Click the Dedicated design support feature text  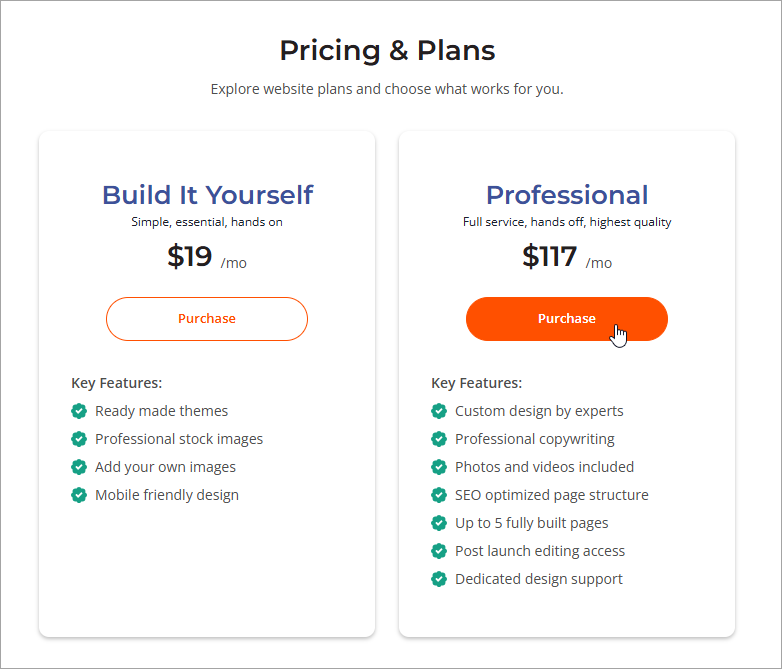[x=538, y=579]
